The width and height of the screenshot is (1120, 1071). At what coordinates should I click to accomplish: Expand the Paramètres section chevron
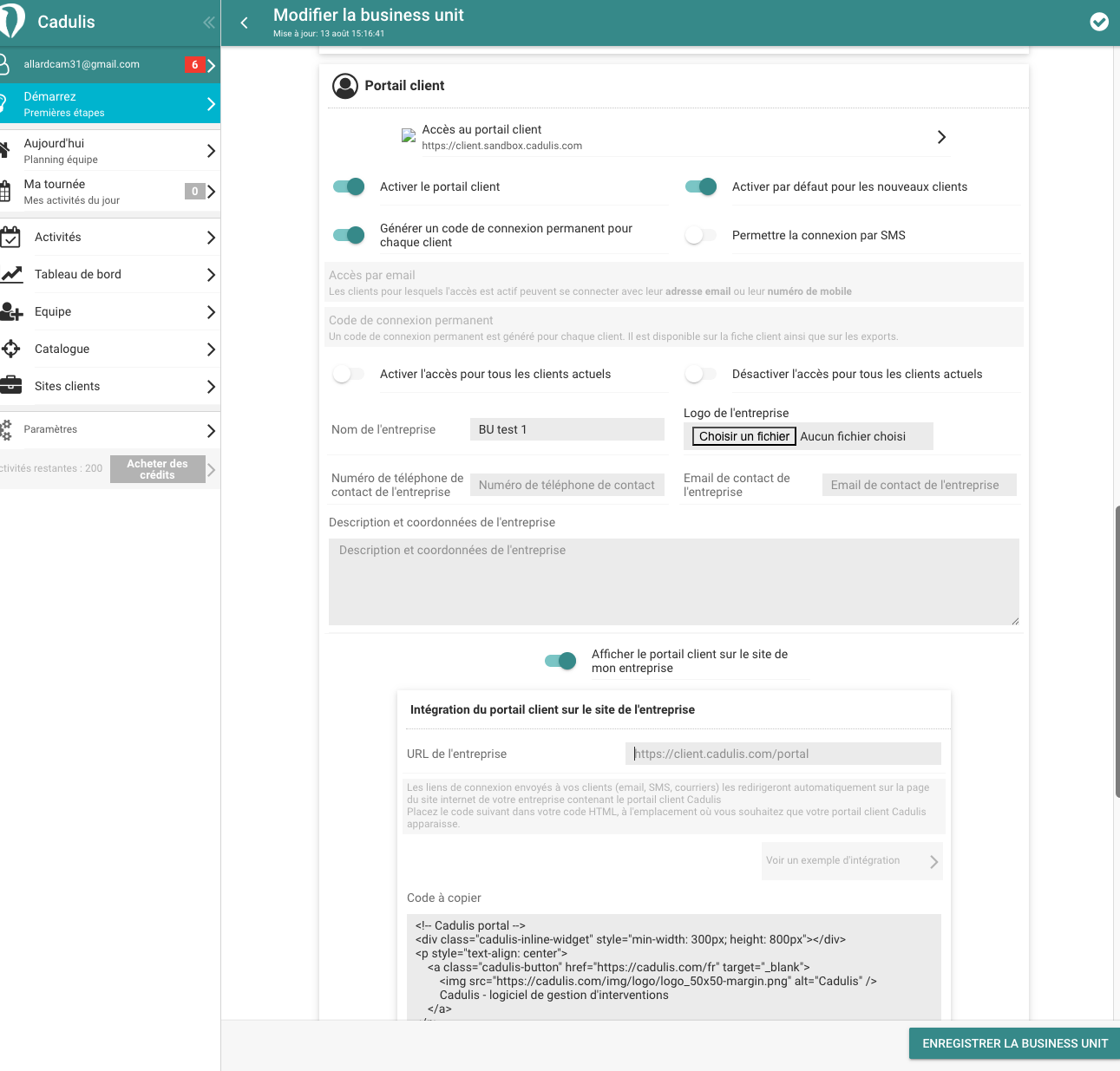coord(210,430)
